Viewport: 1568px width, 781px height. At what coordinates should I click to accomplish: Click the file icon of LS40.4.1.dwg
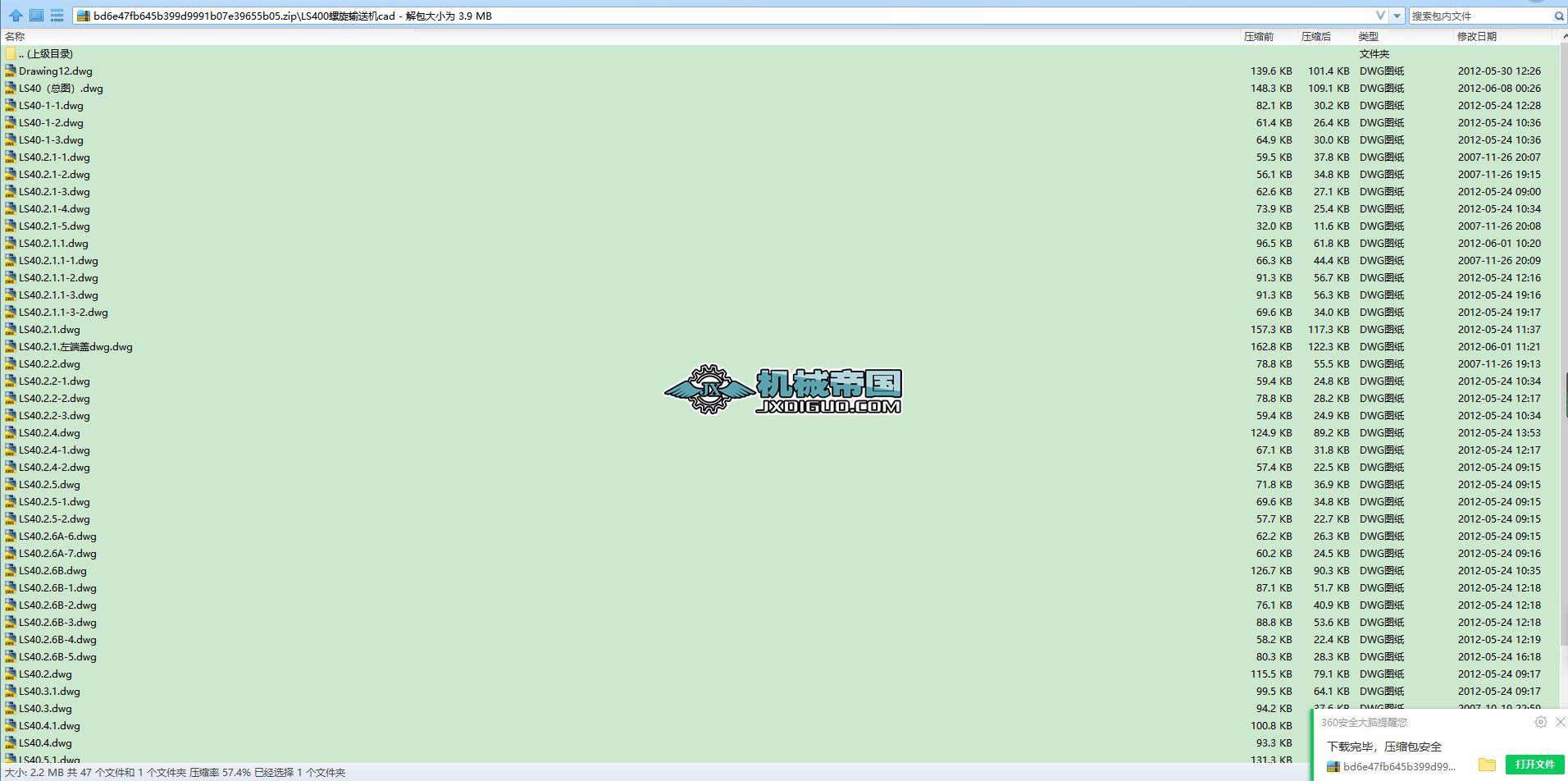click(11, 725)
